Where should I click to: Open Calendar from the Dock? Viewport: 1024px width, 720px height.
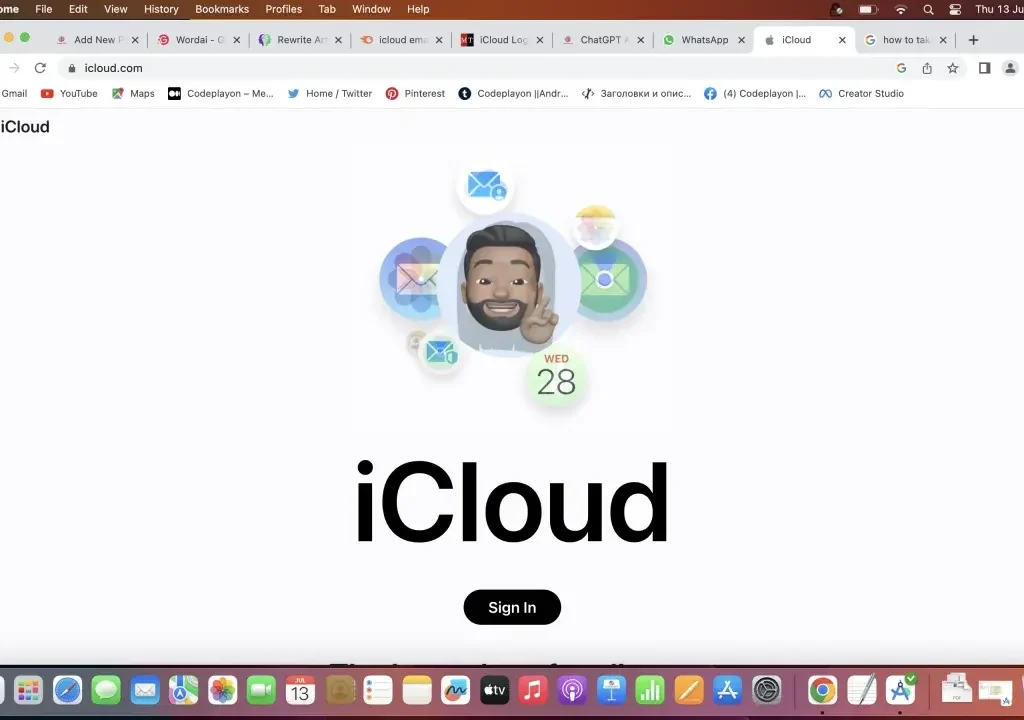300,690
